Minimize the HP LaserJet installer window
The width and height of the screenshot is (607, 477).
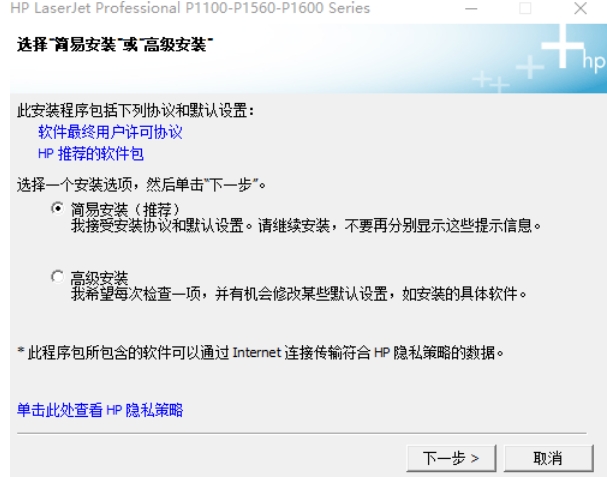[471, 8]
